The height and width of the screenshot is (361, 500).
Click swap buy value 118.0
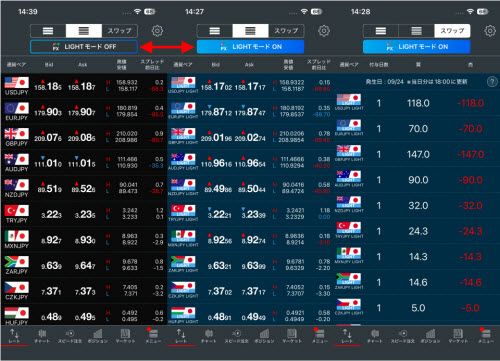[418, 103]
